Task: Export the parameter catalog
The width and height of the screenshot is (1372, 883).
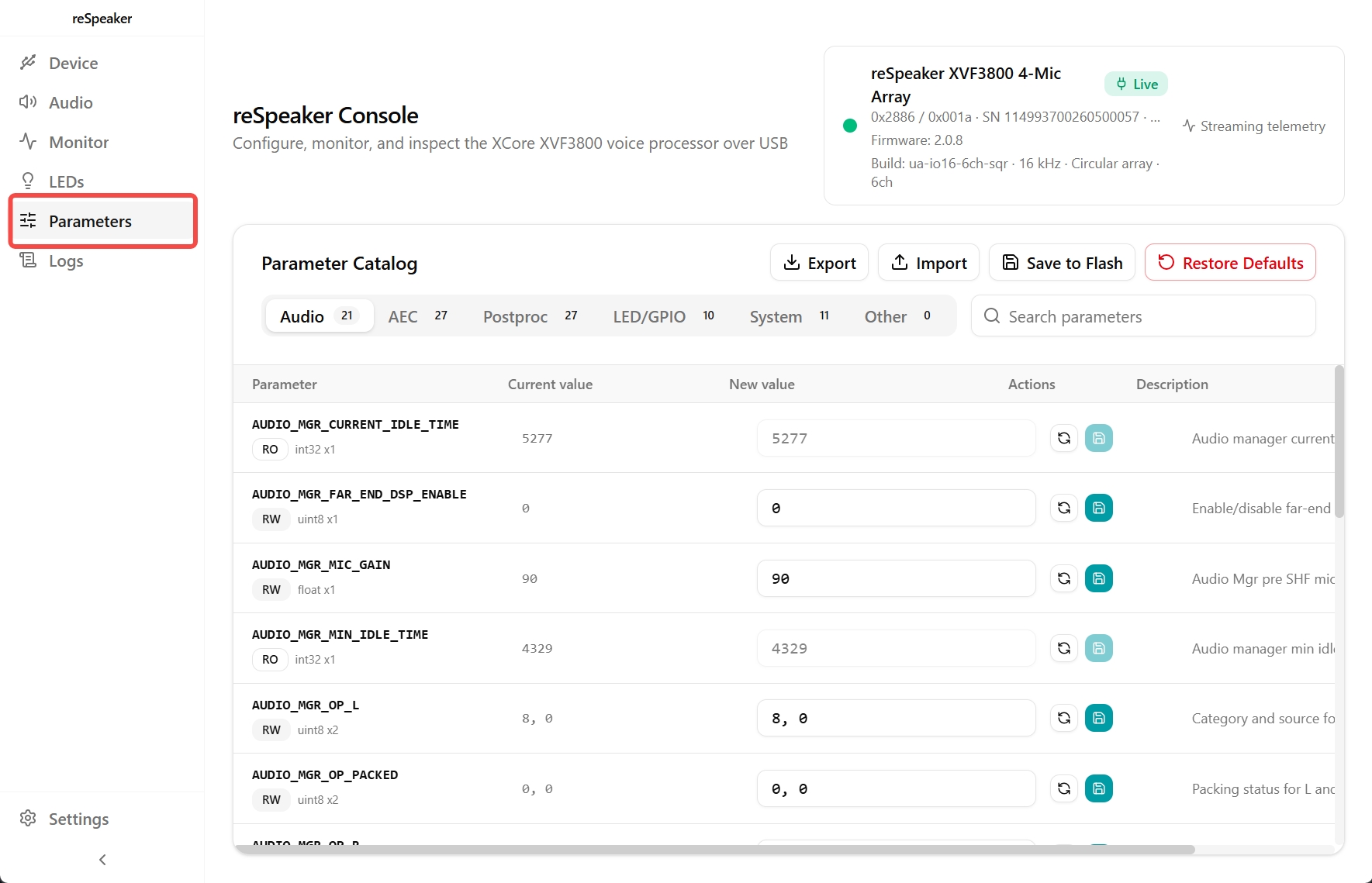Action: pyautogui.click(x=819, y=263)
